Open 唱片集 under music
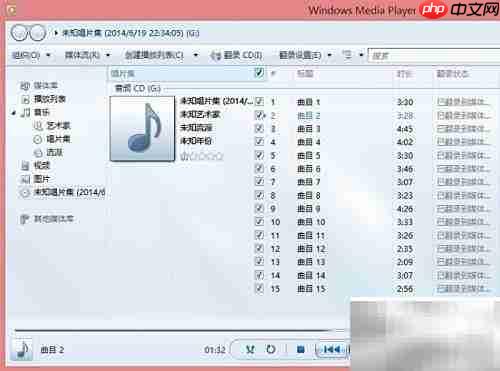This screenshot has height=371, width=500. click(58, 139)
